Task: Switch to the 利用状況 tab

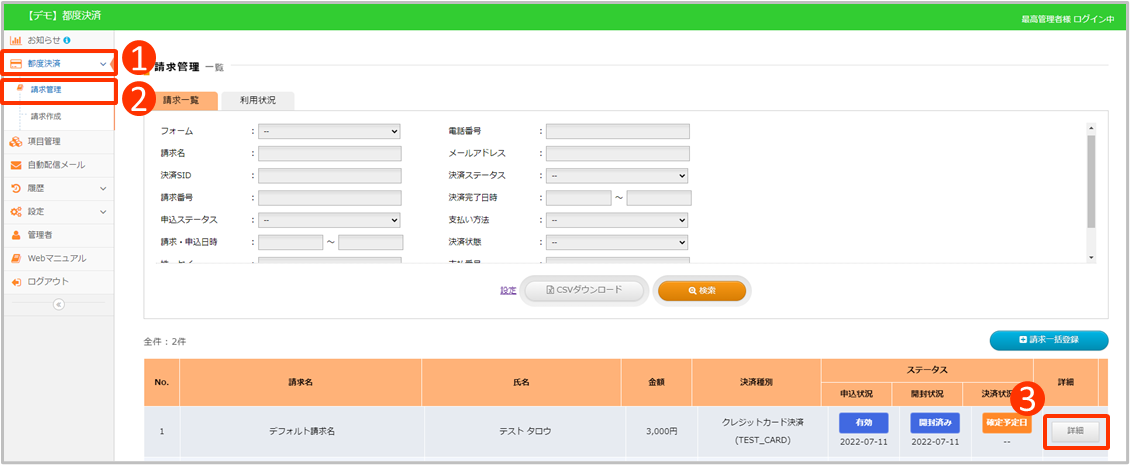Action: coord(258,100)
